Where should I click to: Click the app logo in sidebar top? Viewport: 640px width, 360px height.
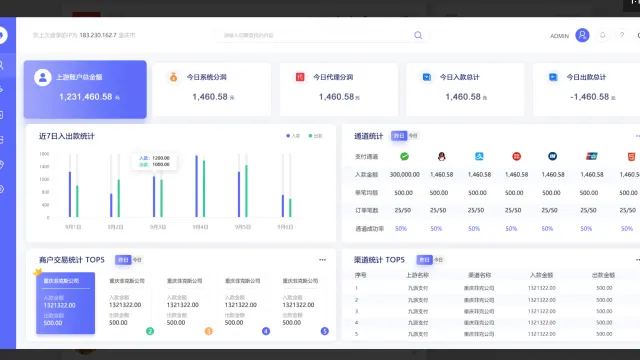[2, 35]
